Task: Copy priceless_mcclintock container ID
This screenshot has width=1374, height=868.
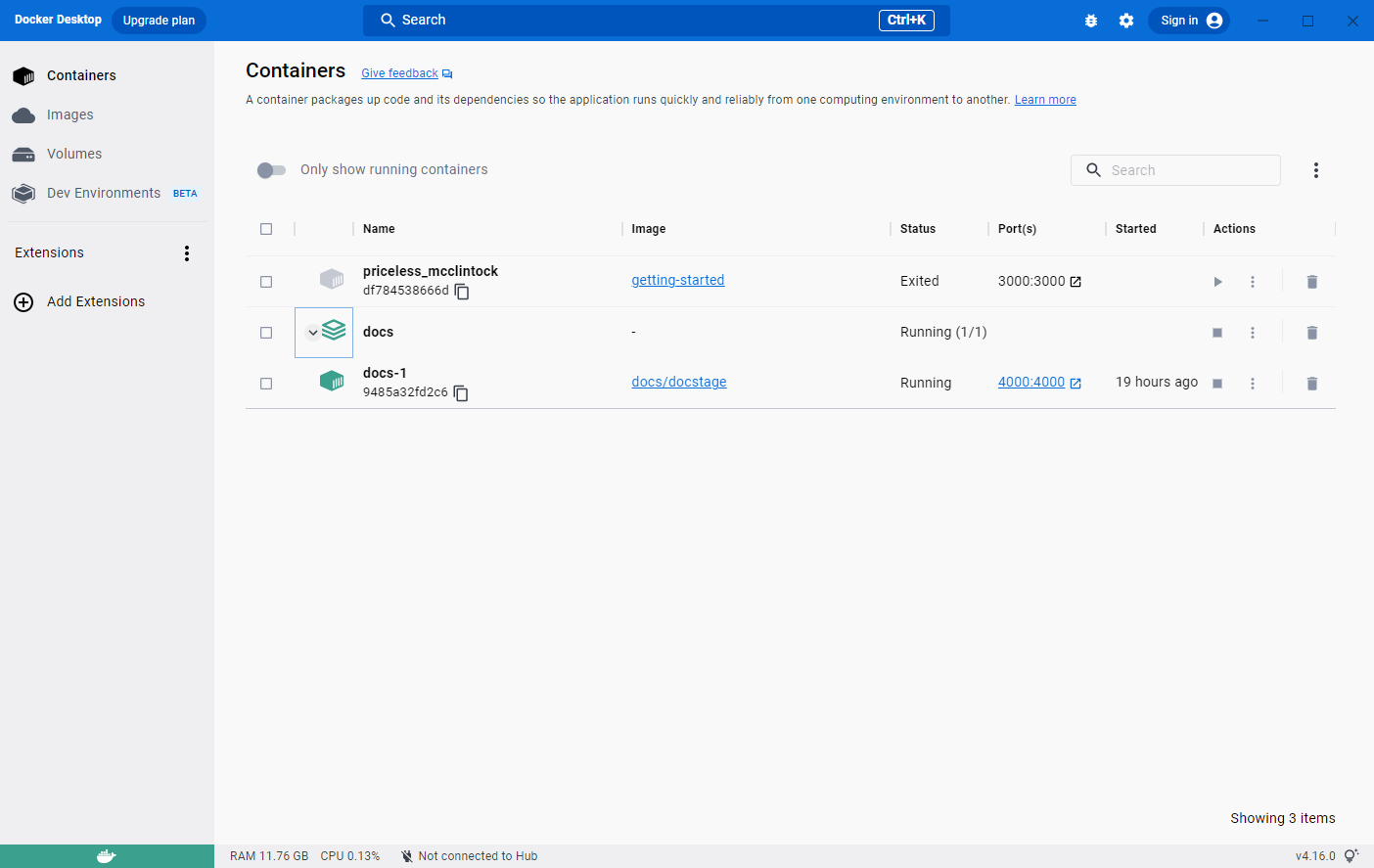Action: pyautogui.click(x=462, y=292)
